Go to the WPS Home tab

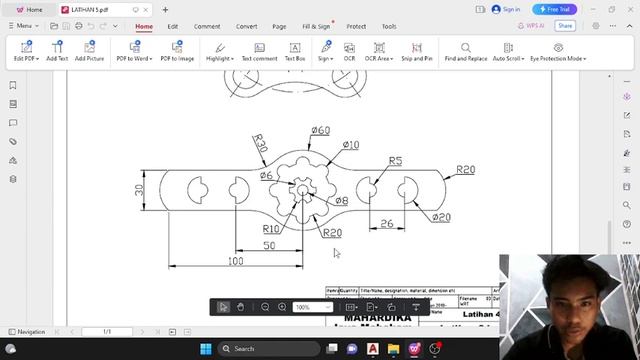tap(29, 10)
